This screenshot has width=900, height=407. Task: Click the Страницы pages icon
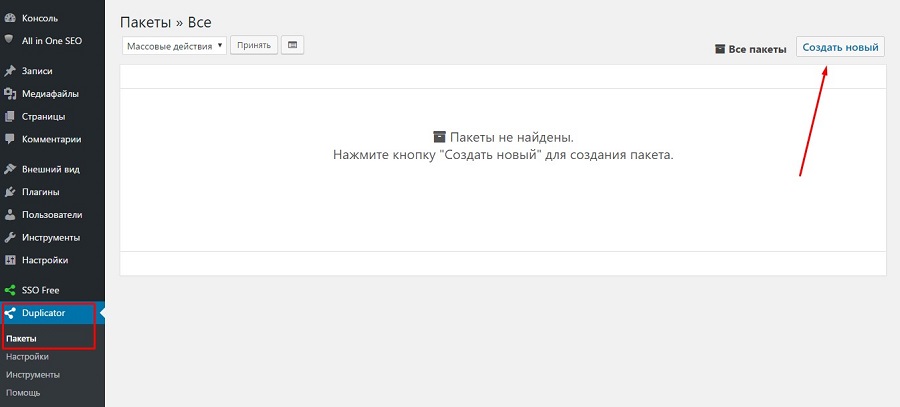[9, 117]
